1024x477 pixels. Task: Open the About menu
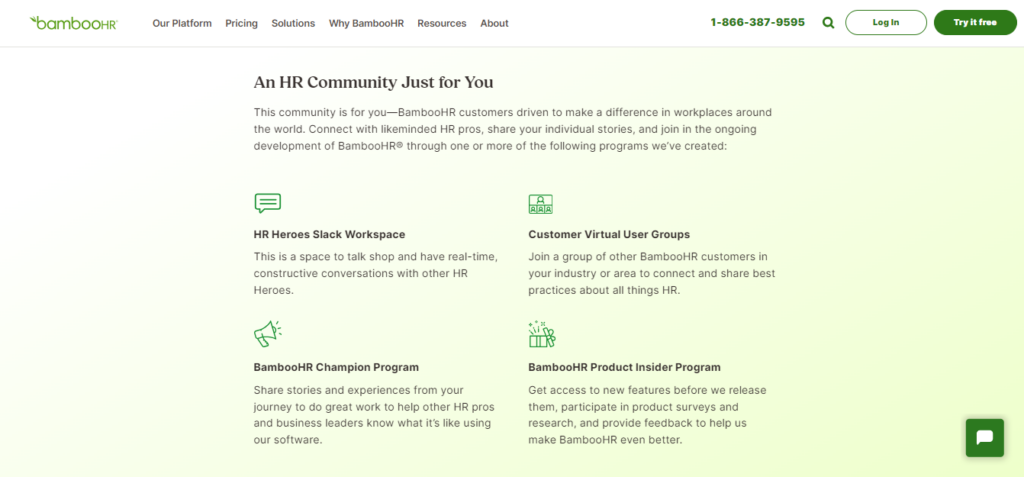tap(494, 24)
